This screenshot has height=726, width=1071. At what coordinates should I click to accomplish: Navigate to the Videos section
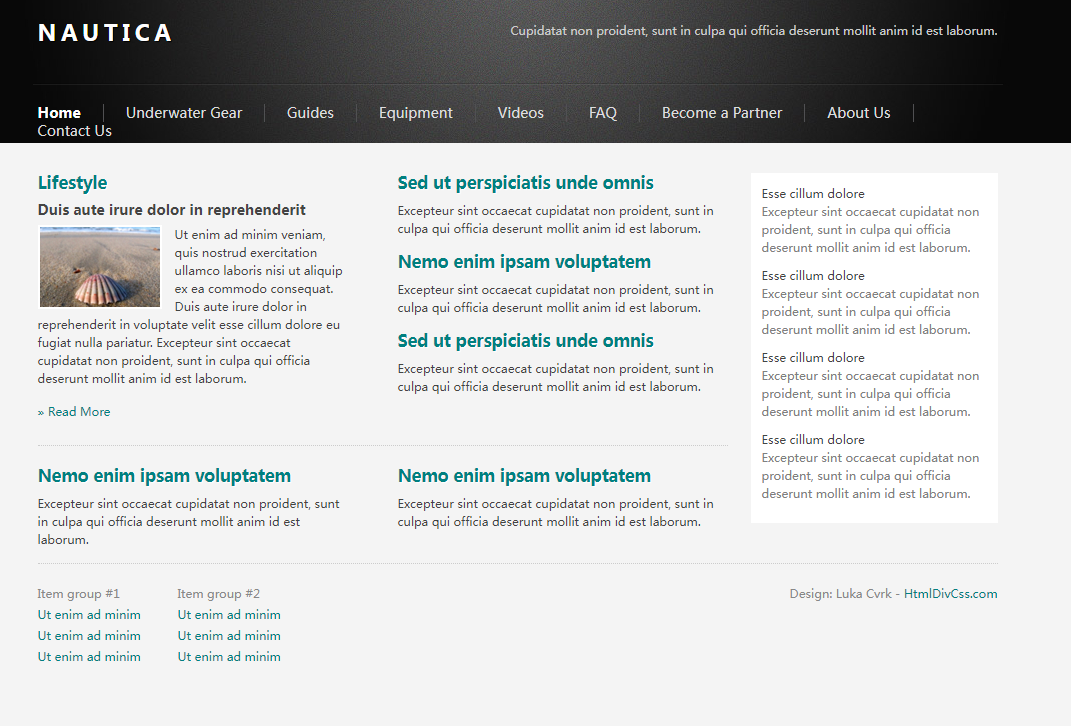click(x=520, y=113)
